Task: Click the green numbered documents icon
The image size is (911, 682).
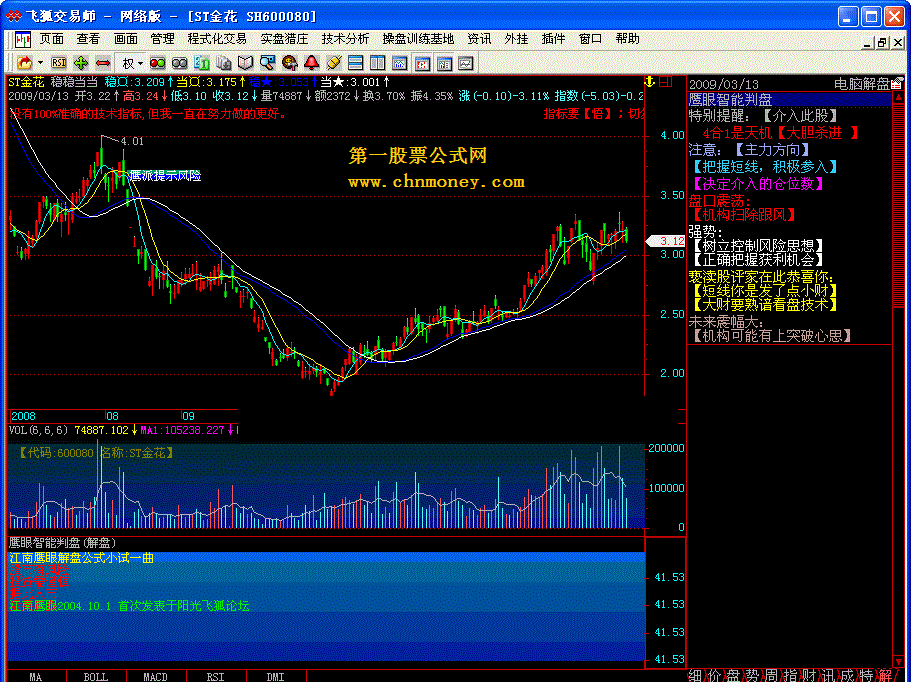Action: (x=202, y=63)
